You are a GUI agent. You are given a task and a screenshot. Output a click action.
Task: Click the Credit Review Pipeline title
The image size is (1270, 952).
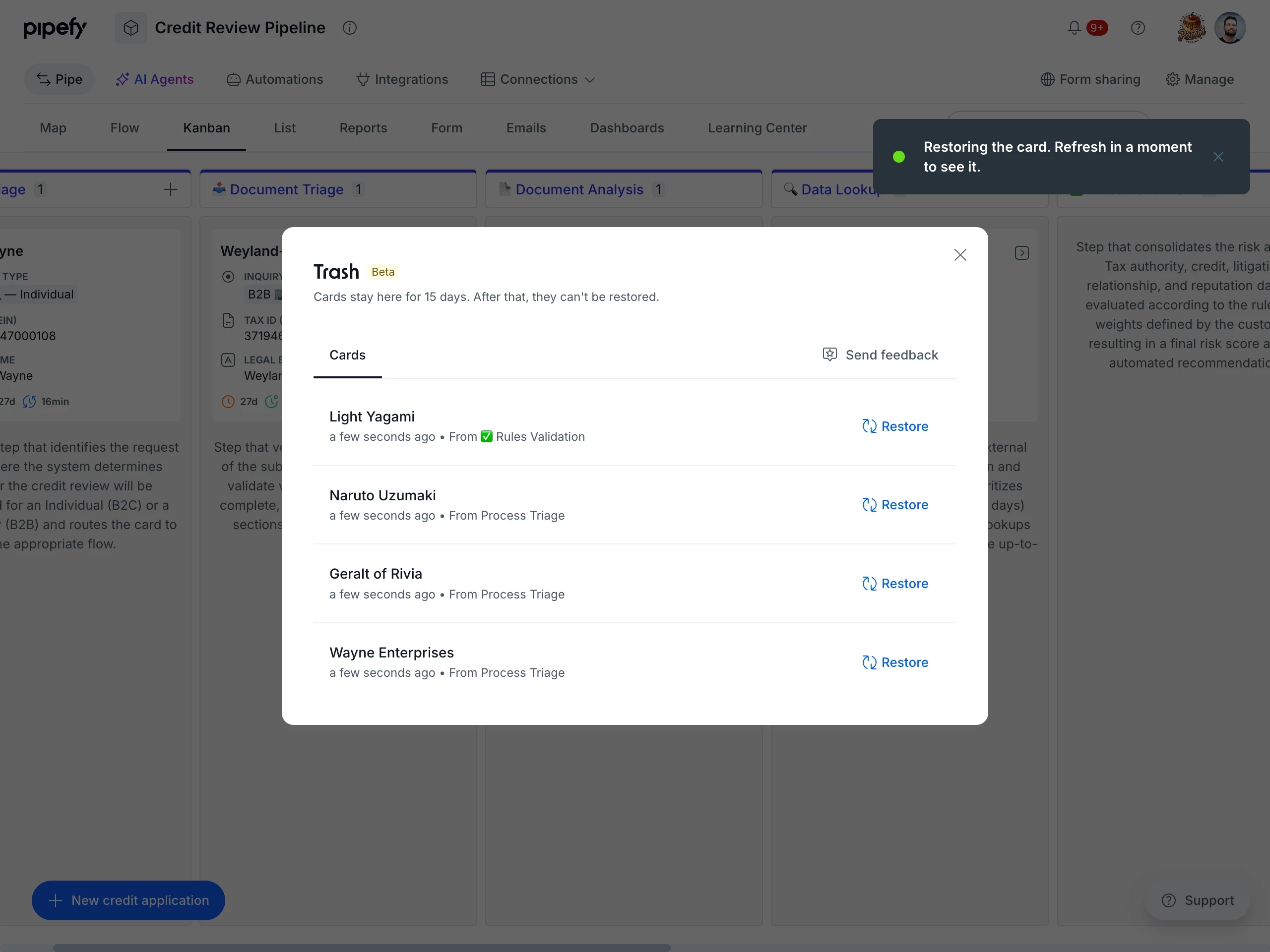point(240,28)
